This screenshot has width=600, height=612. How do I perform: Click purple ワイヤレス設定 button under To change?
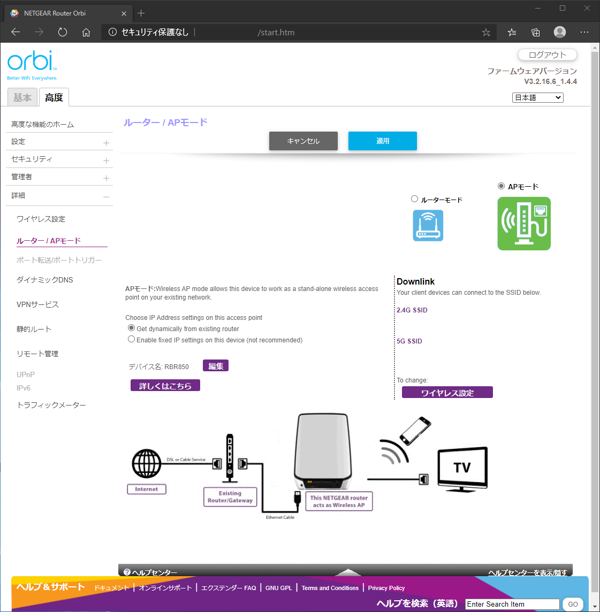point(447,393)
